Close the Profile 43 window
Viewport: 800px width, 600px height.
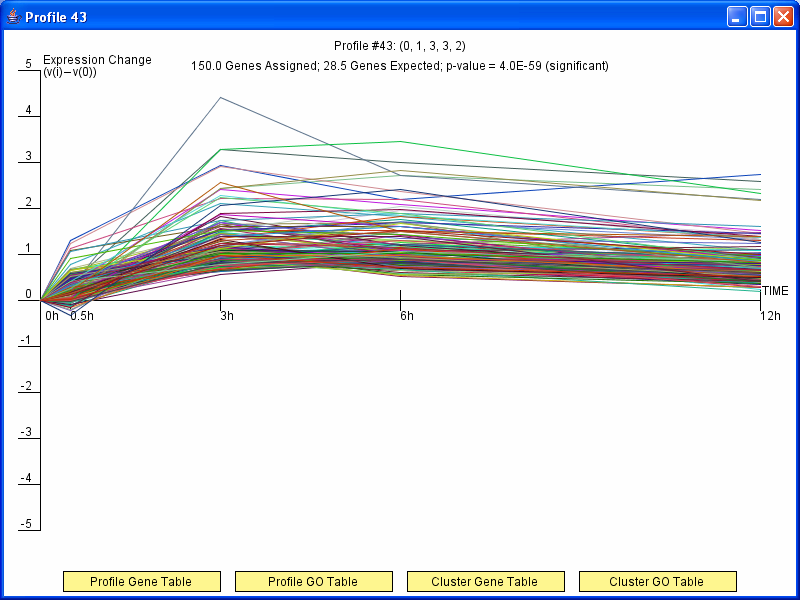coord(783,17)
